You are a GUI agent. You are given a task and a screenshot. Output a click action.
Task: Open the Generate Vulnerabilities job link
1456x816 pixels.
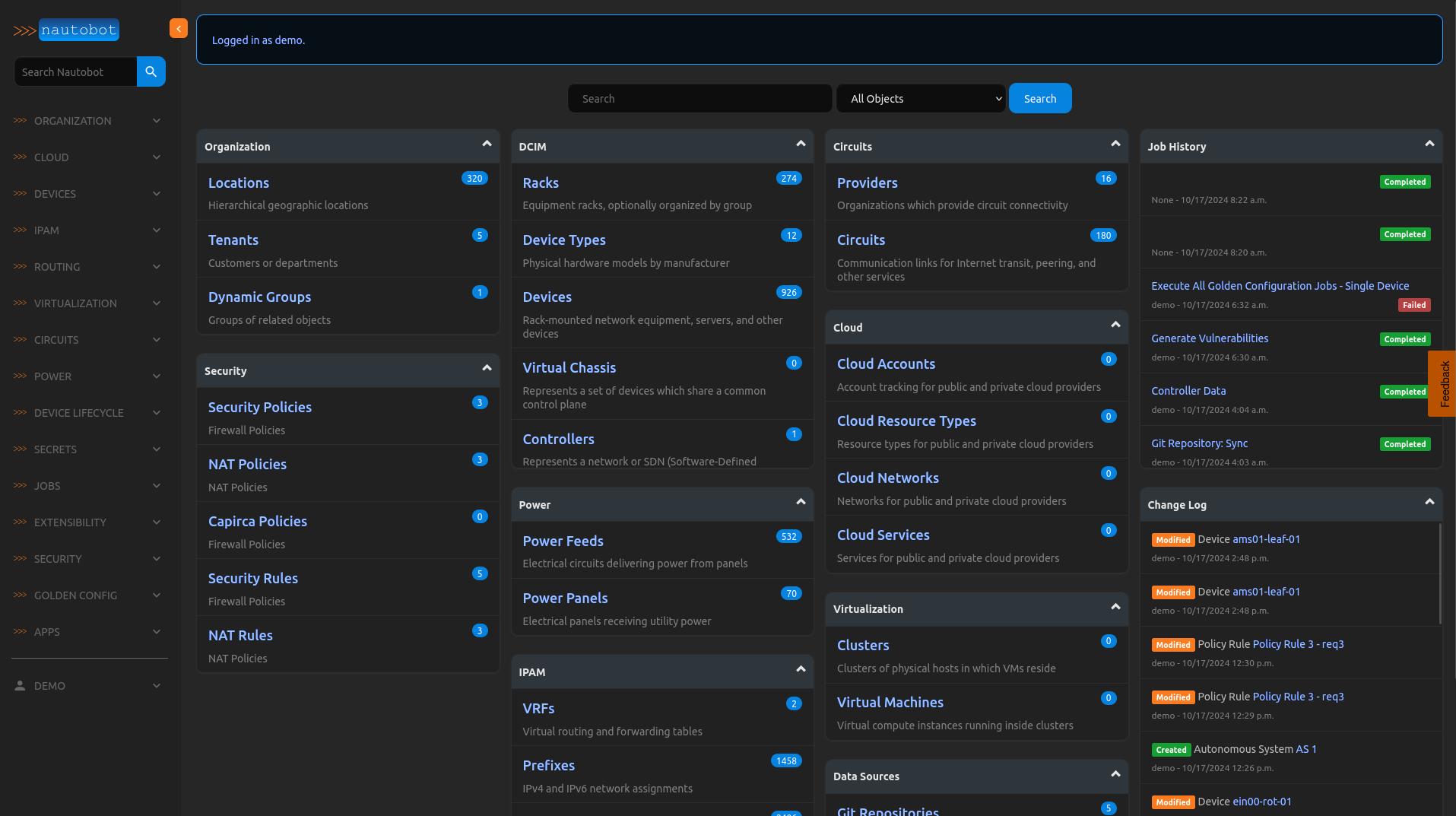[1209, 338]
